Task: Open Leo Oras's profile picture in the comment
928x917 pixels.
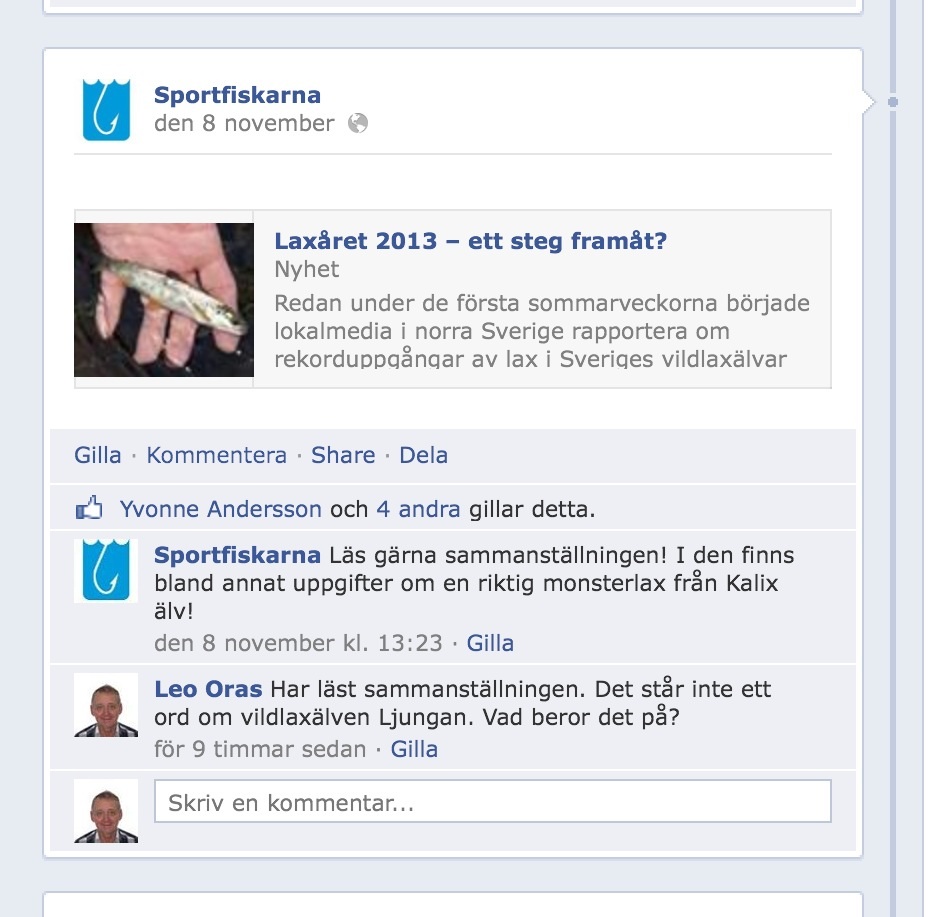Action: pyautogui.click(x=106, y=704)
